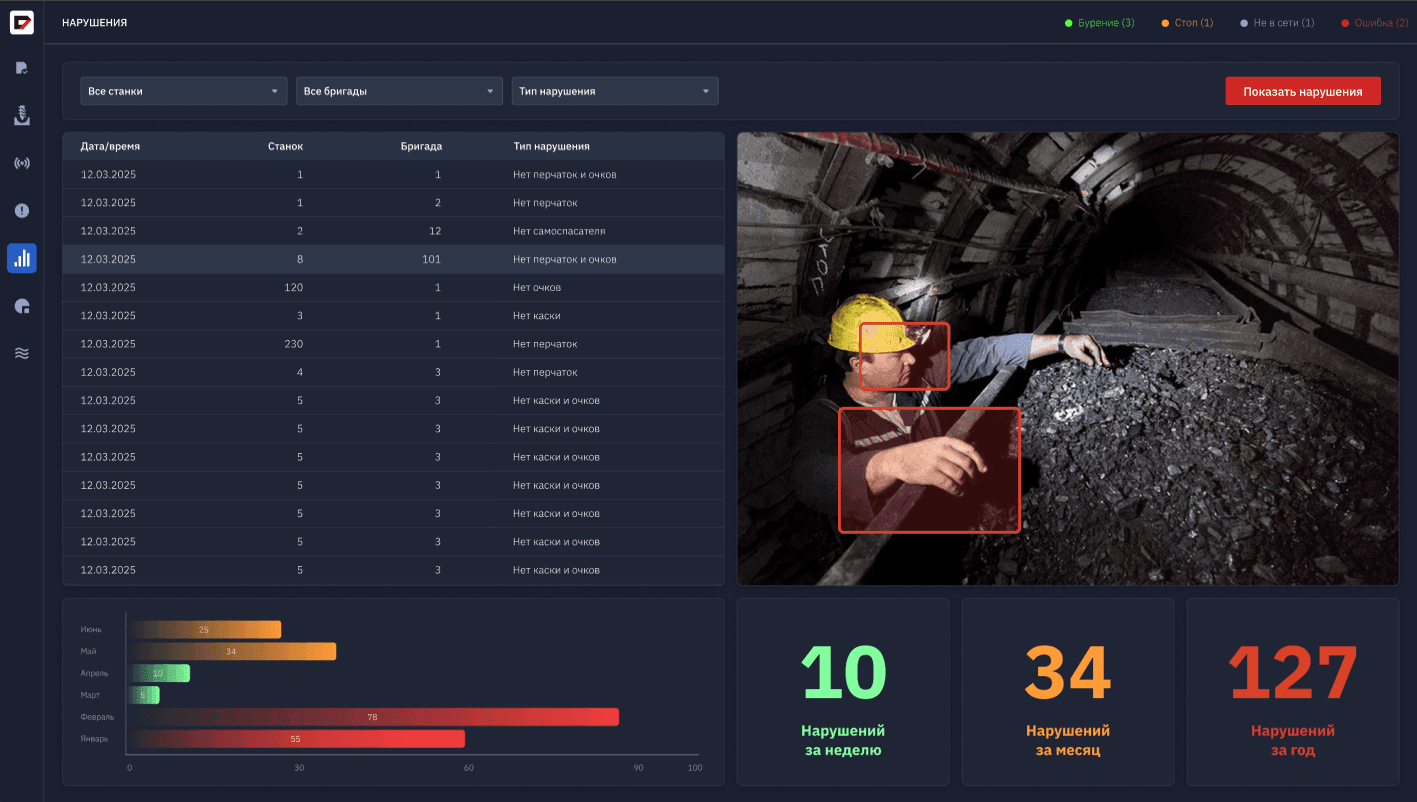1417x802 pixels.
Task: Sort table by 'Дата/время' column header
Action: tap(110, 146)
